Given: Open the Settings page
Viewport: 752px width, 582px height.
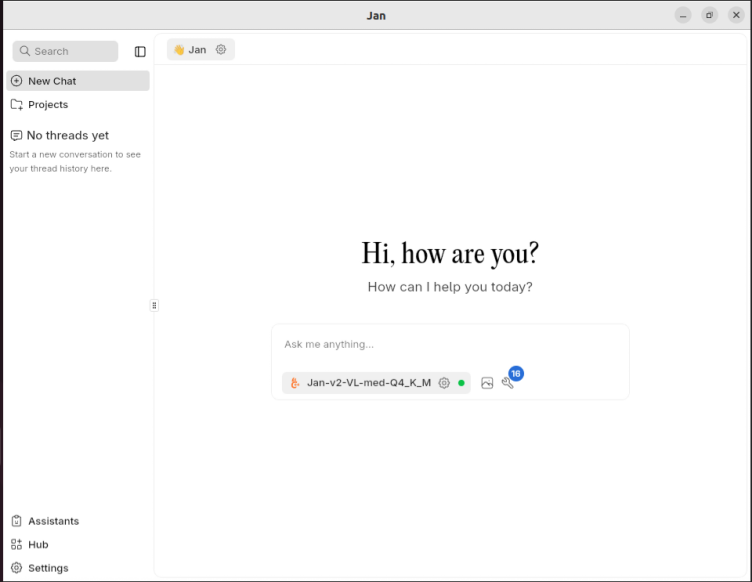Looking at the screenshot, I should pos(78,568).
